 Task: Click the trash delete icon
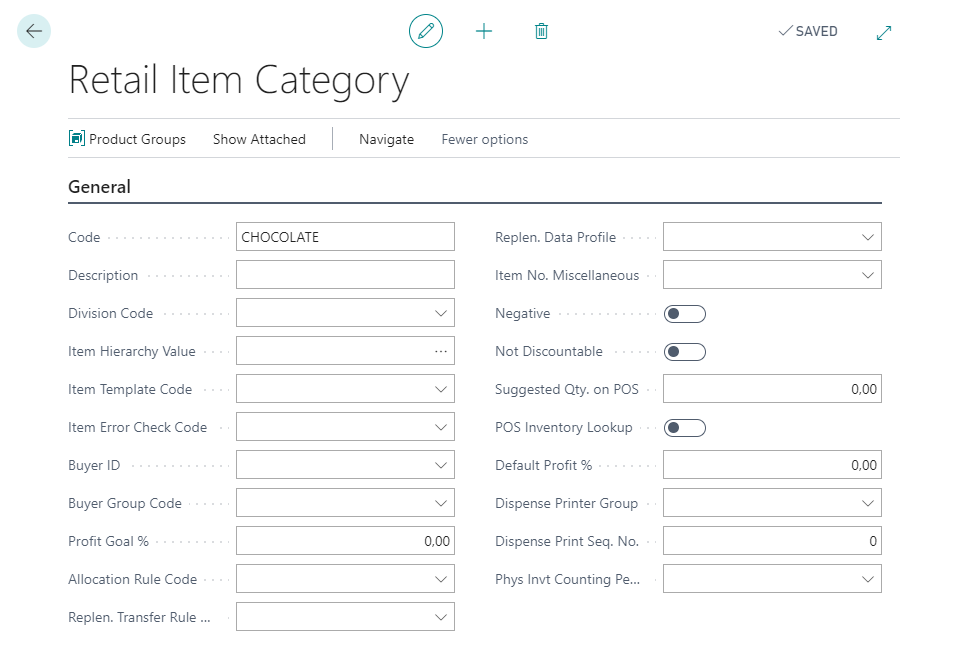click(x=541, y=31)
